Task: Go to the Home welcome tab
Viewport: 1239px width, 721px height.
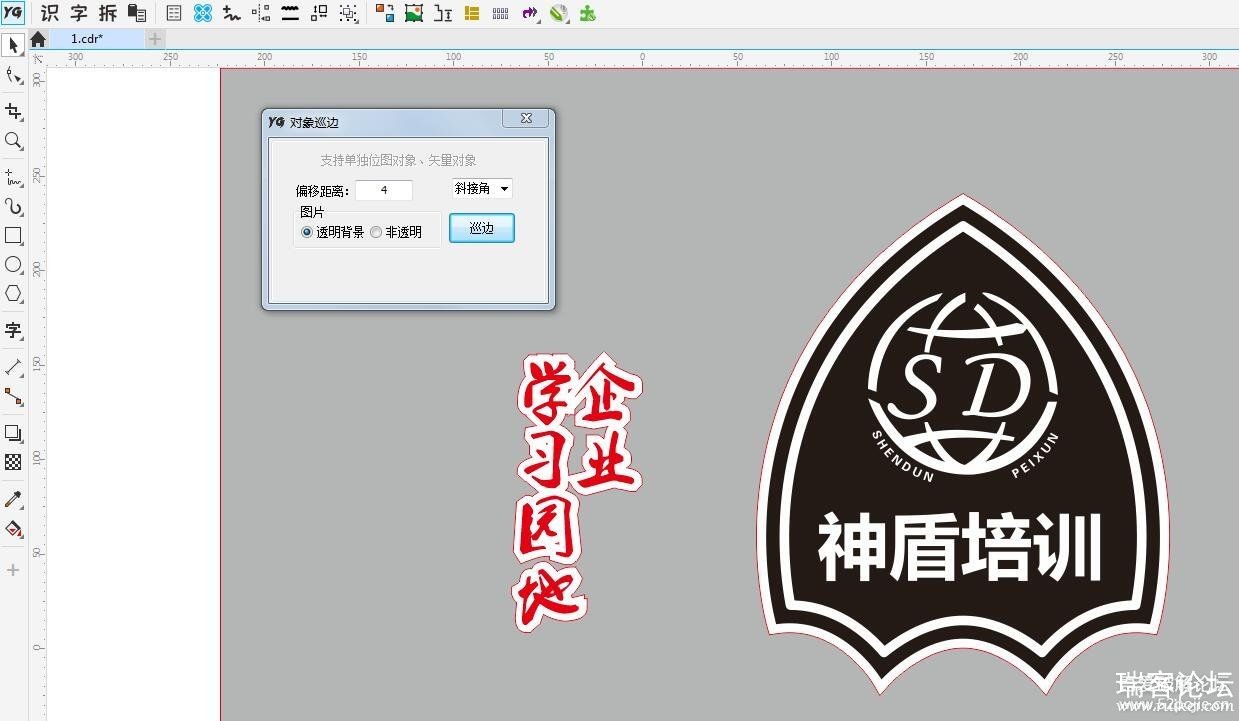Action: click(38, 39)
